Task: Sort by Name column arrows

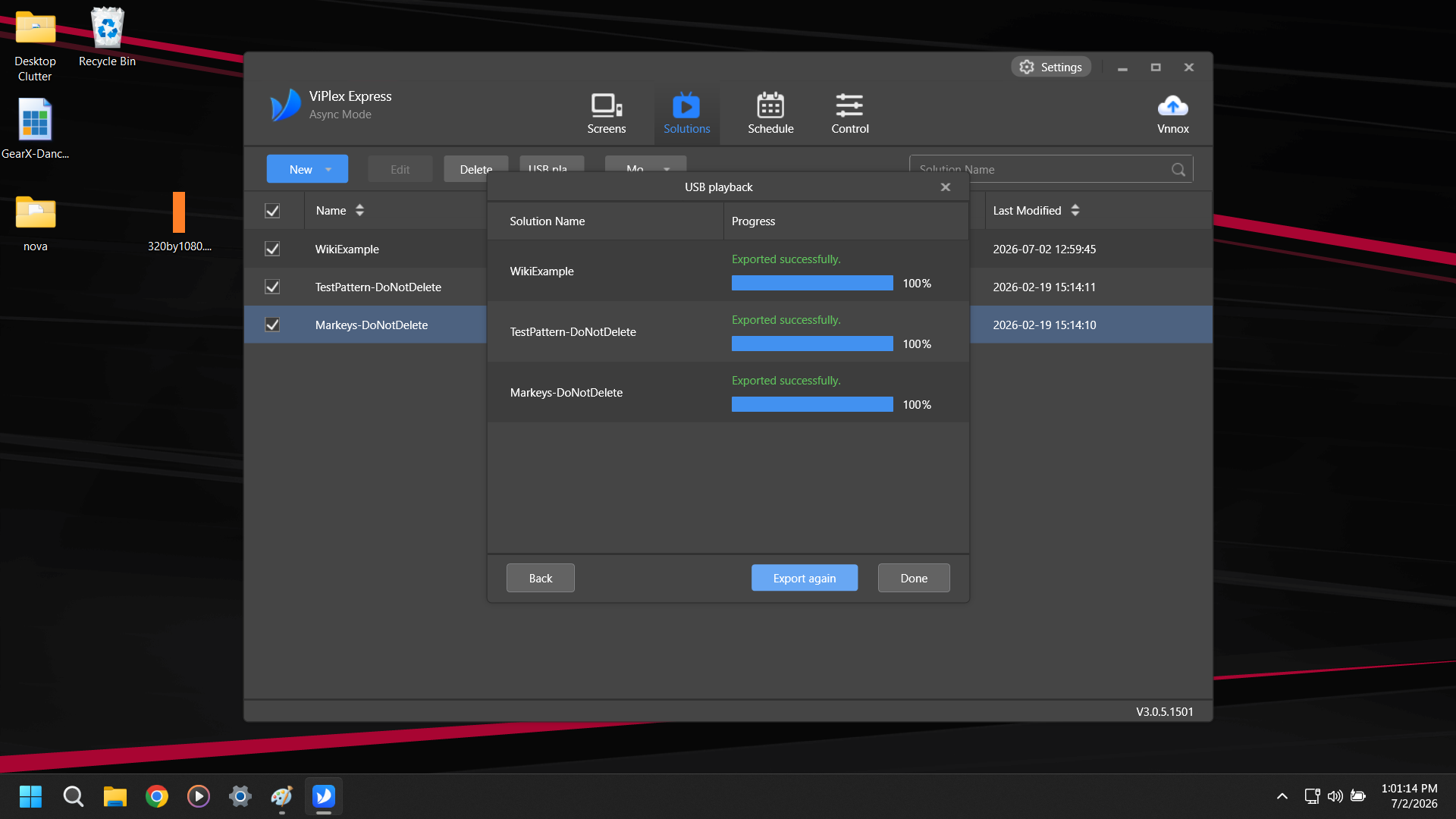Action: [x=359, y=211]
